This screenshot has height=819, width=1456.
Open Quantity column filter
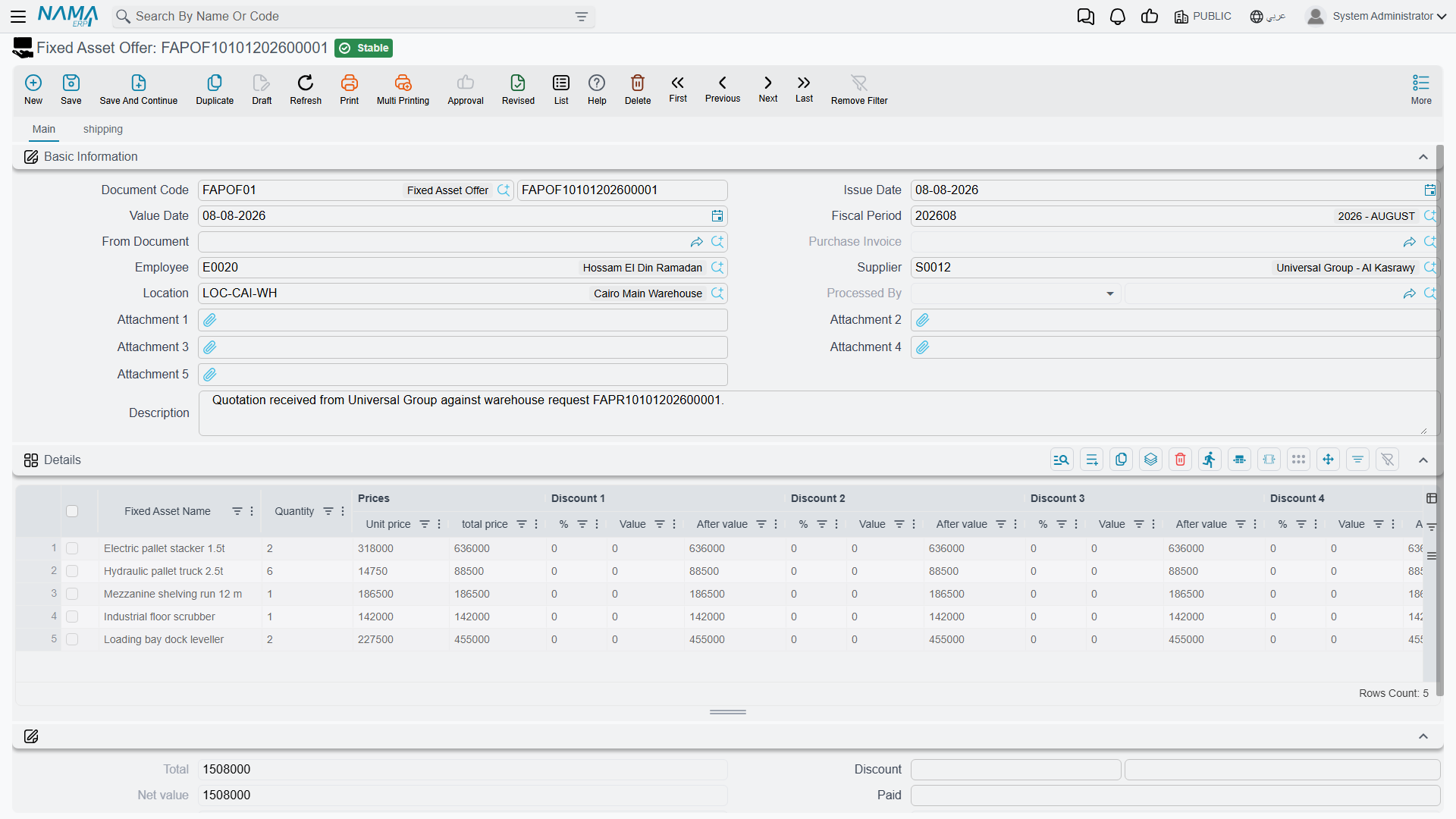tap(328, 511)
